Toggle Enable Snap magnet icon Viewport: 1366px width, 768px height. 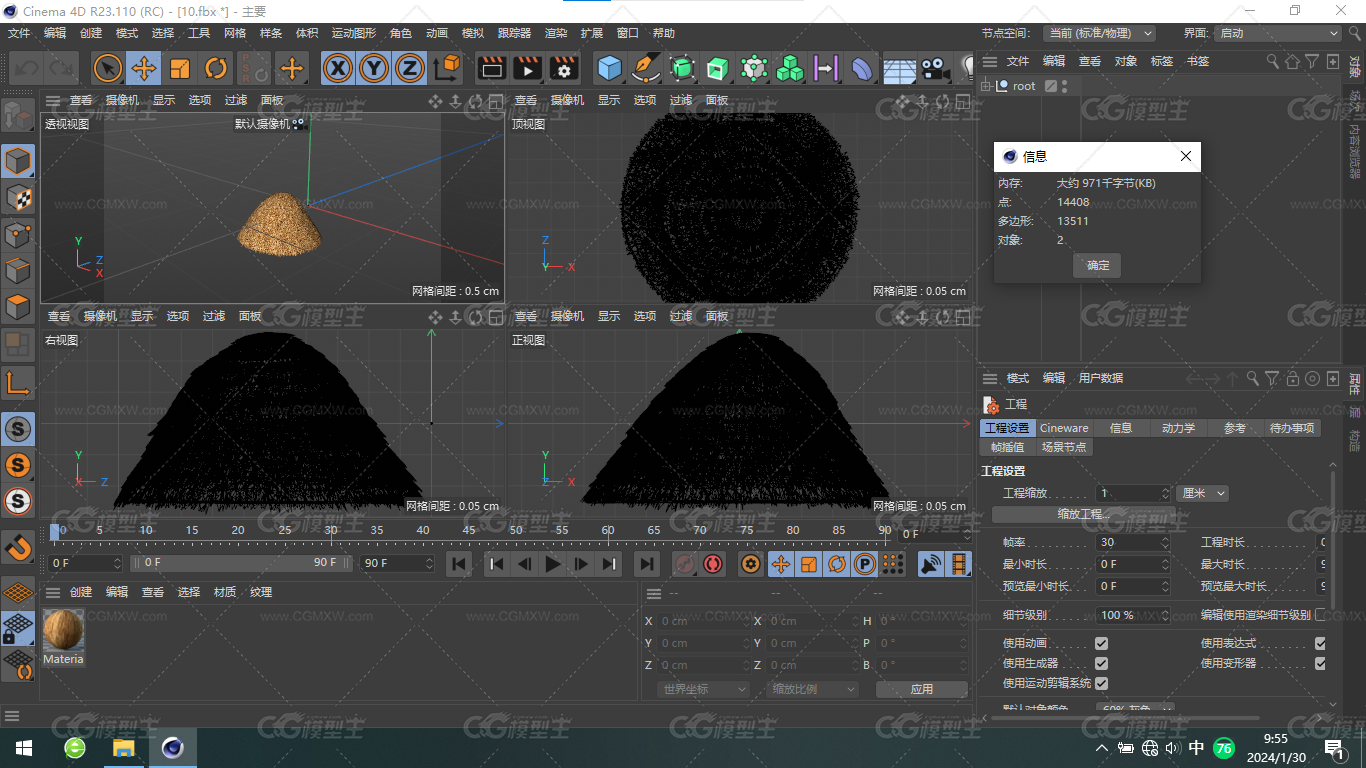(18, 547)
